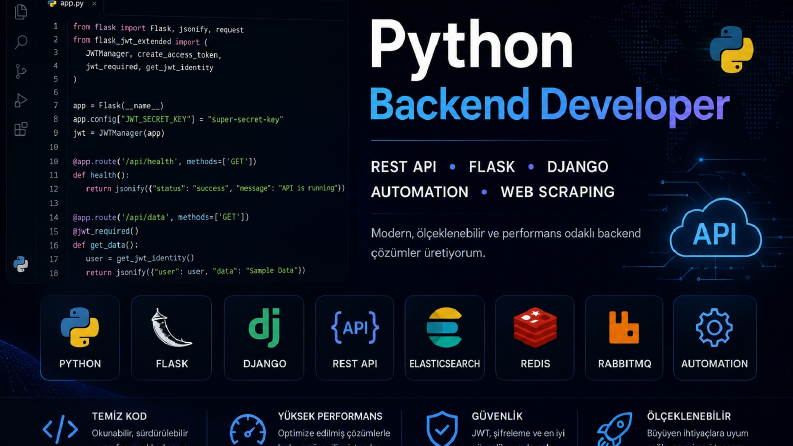The image size is (793, 446).
Task: Select the REST API braces icon card
Action: coord(355,338)
